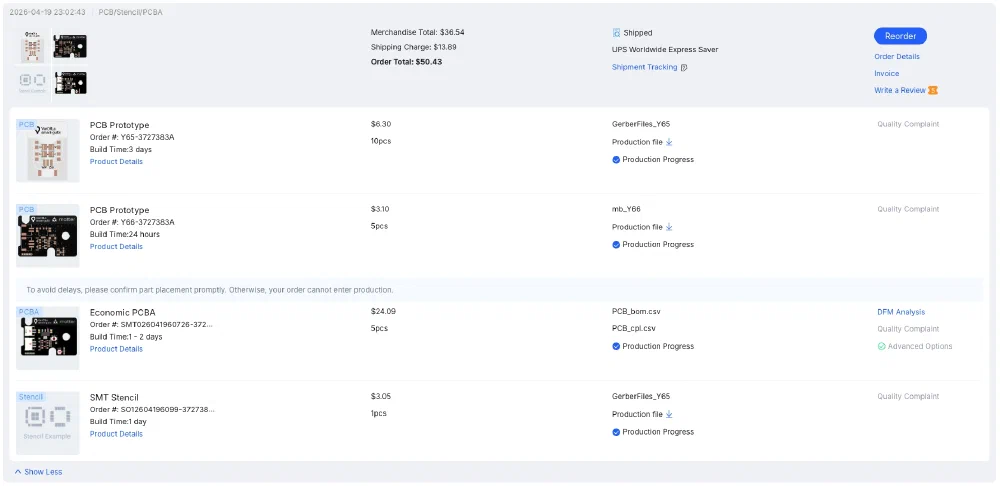The height and width of the screenshot is (486, 1000).
Task: Open Product Details for order Y65-3727383A
Action: click(x=116, y=162)
